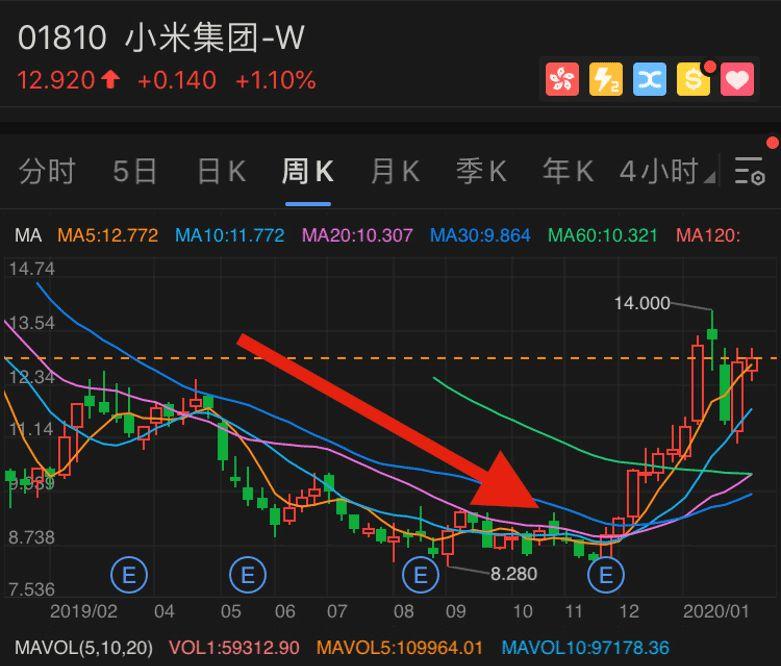The height and width of the screenshot is (666, 781).
Task: Click the 14.74 price axis label
Action: click(x=32, y=269)
